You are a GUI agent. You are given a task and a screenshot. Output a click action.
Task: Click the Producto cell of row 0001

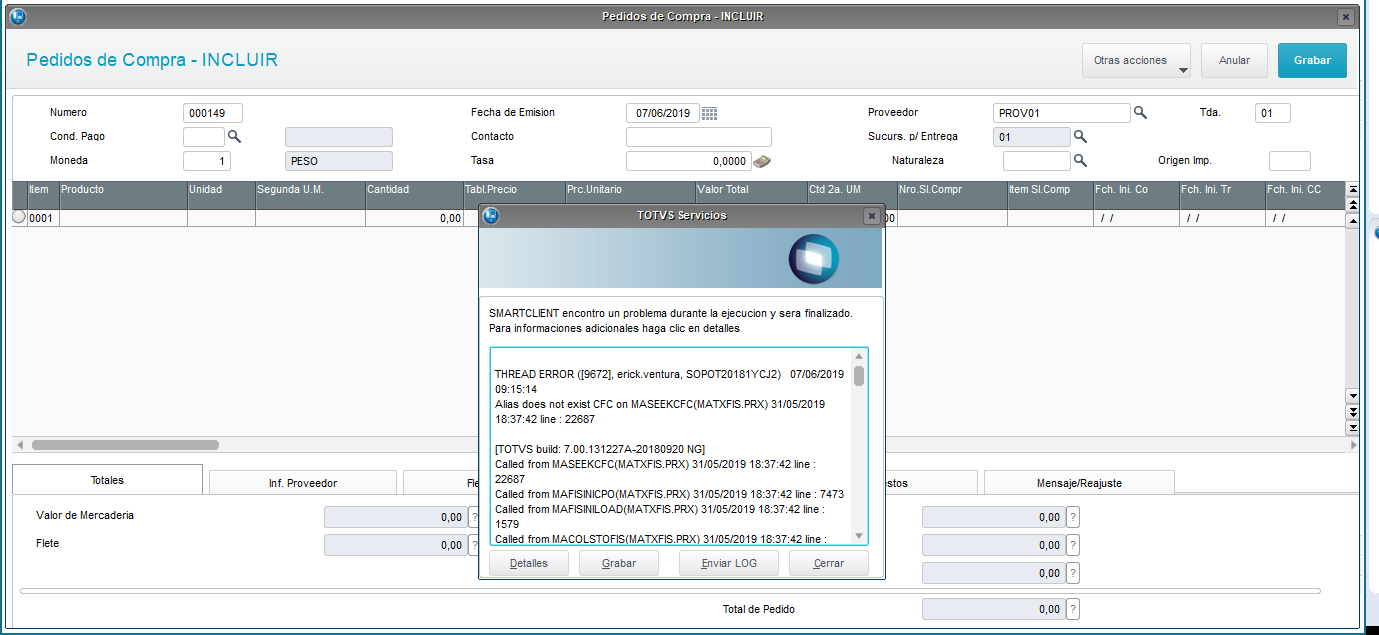(123, 218)
